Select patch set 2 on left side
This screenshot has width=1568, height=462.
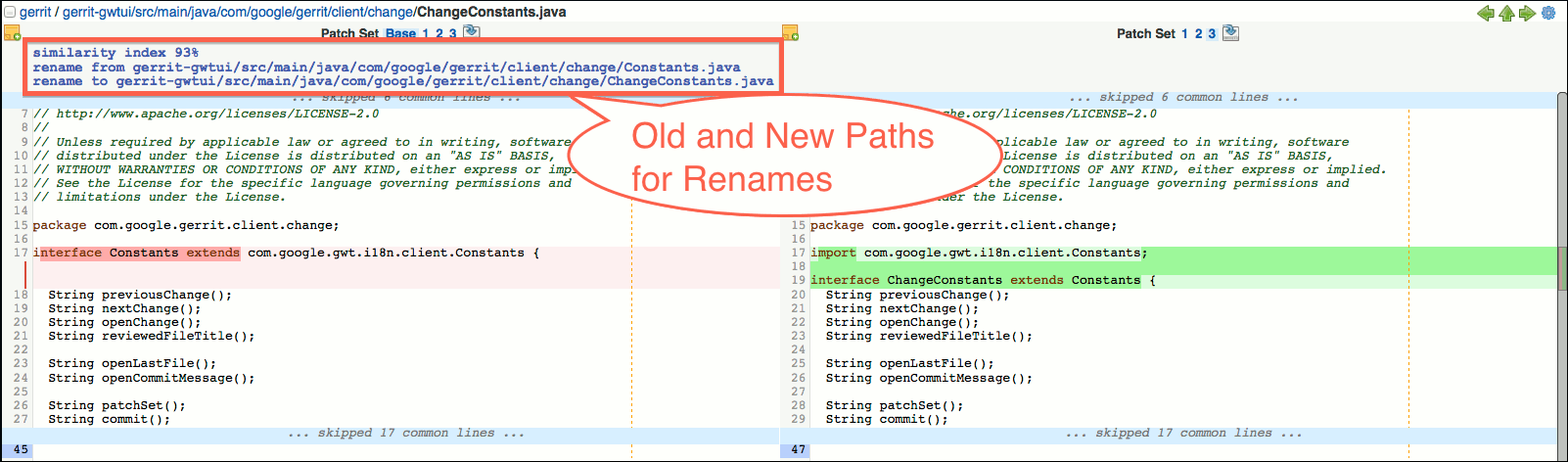pyautogui.click(x=439, y=33)
